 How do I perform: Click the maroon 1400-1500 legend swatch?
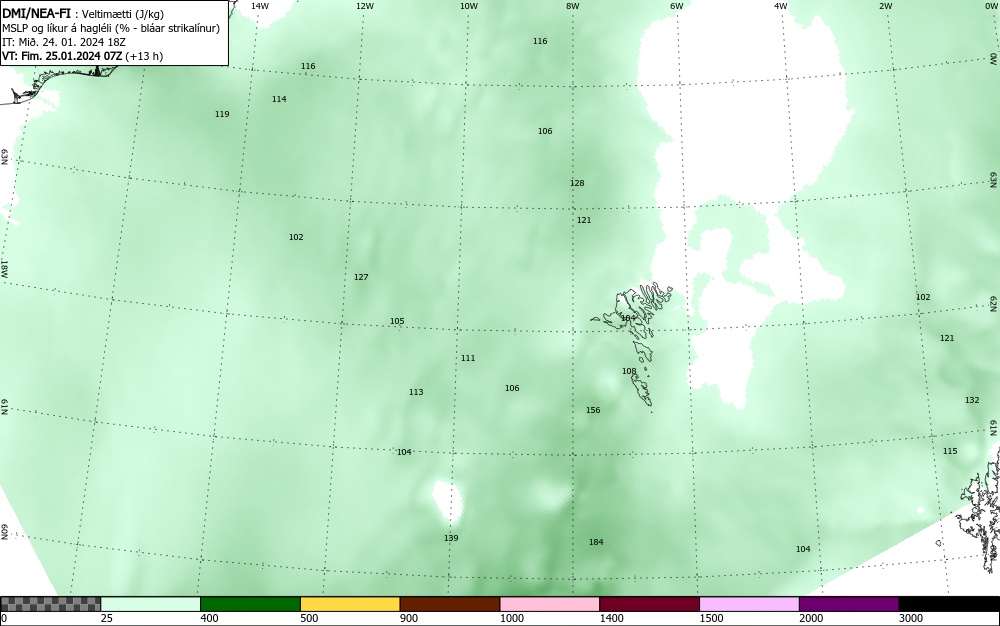(649, 604)
